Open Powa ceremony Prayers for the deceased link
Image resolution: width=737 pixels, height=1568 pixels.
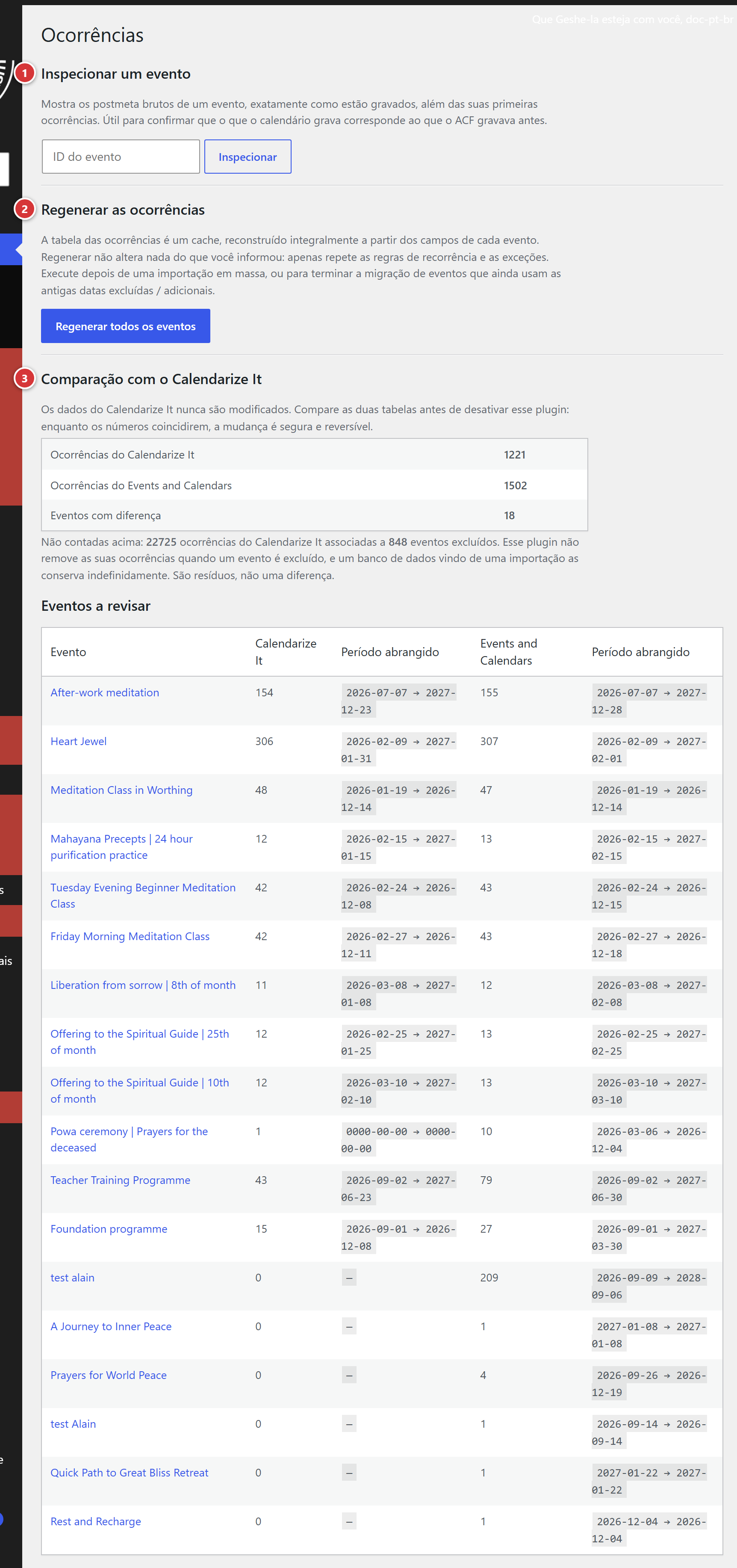click(x=129, y=1139)
